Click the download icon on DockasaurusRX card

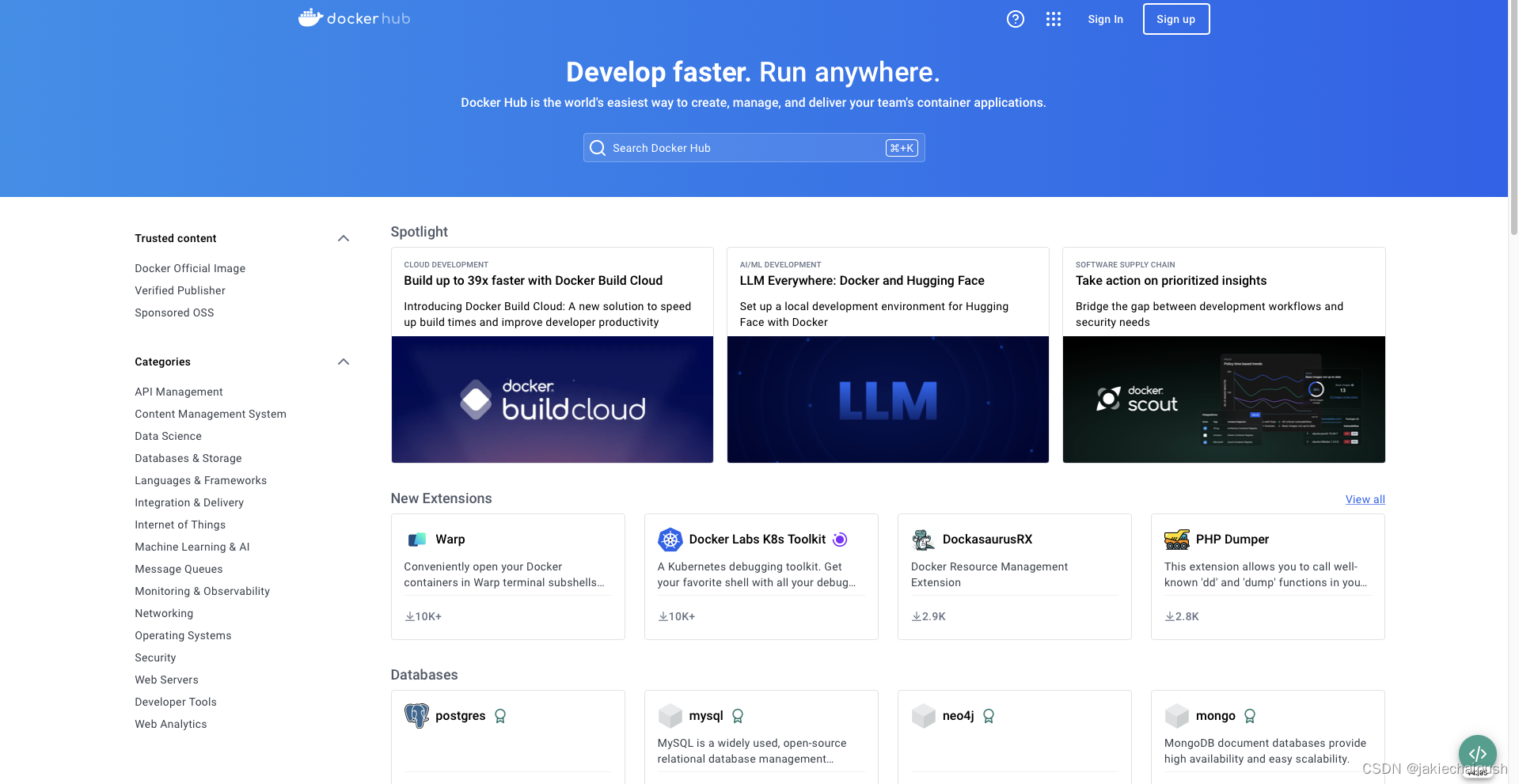(x=917, y=616)
